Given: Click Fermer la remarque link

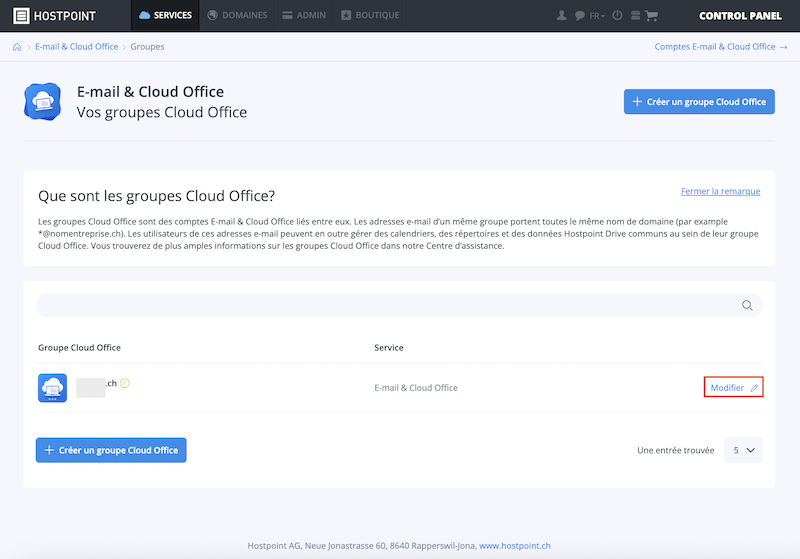Looking at the screenshot, I should coord(720,191).
